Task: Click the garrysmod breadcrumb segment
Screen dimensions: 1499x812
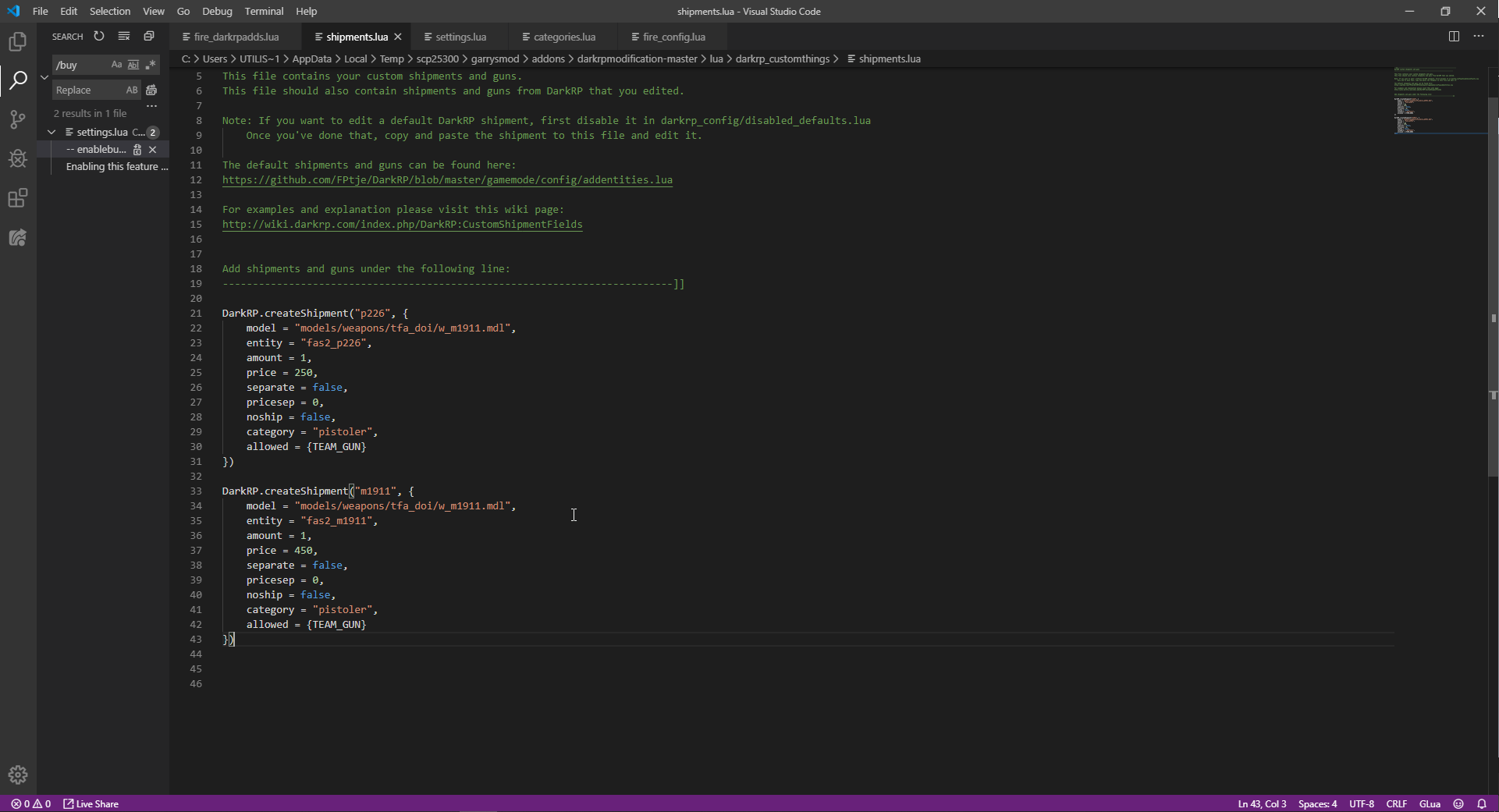Action: click(495, 59)
